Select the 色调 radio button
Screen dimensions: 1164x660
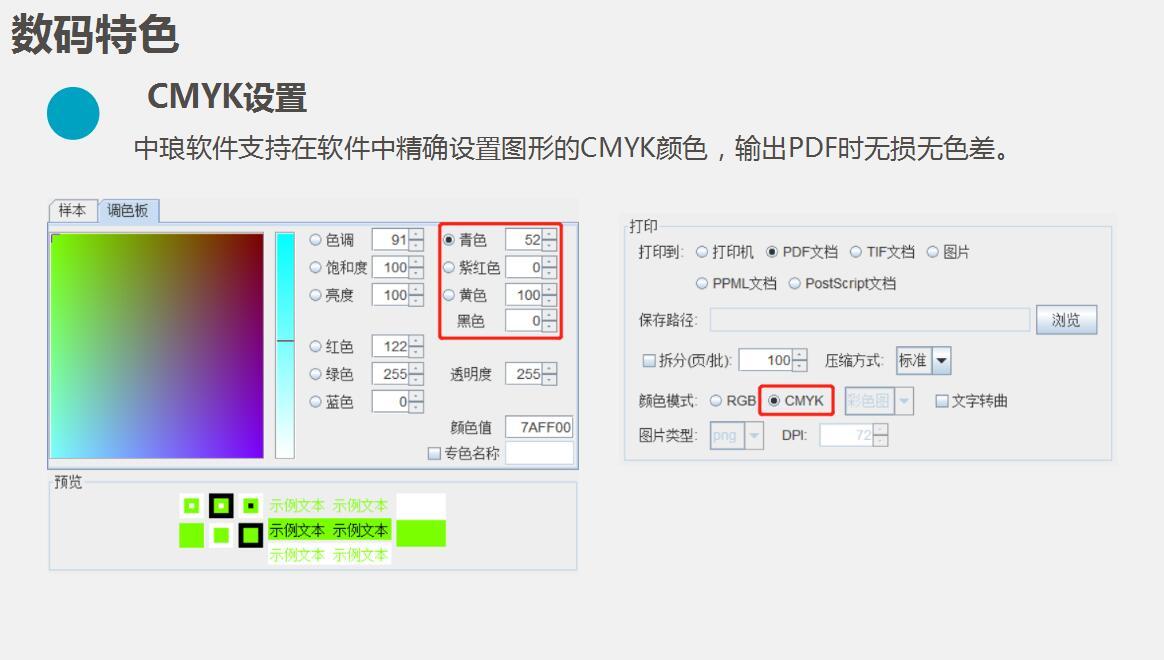click(x=316, y=240)
